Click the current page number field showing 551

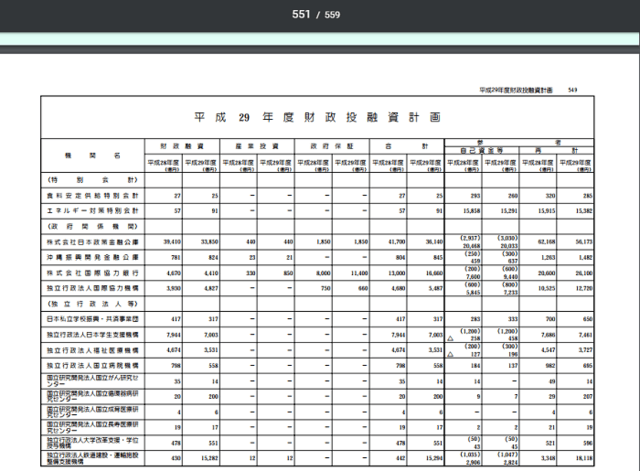point(301,14)
